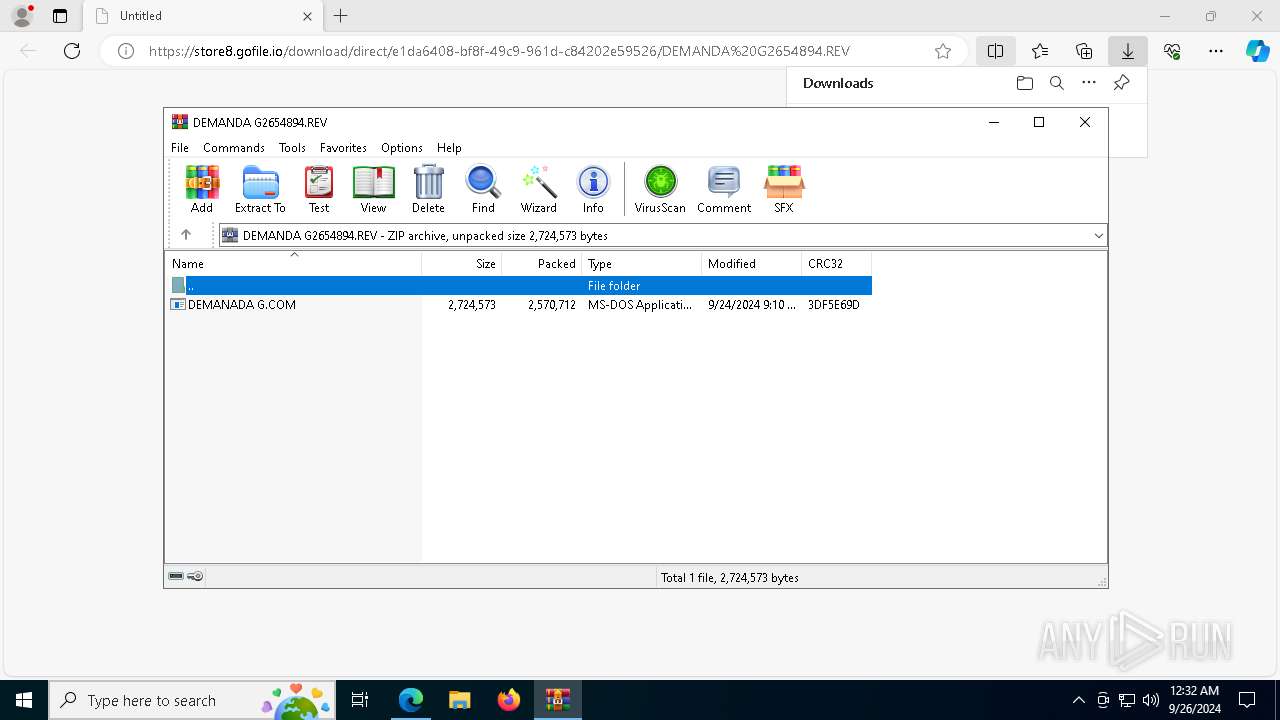This screenshot has height=720, width=1280.
Task: Pin the Downloads panel
Action: tap(1121, 83)
